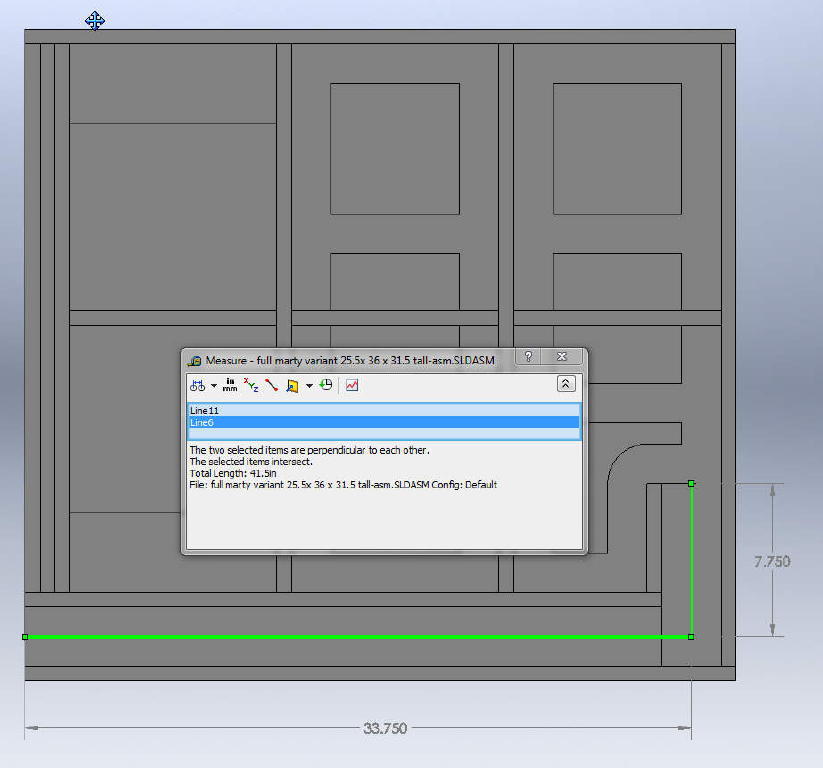The width and height of the screenshot is (823, 768).
Task: Toggle Show XYZ Measurements
Action: click(251, 385)
